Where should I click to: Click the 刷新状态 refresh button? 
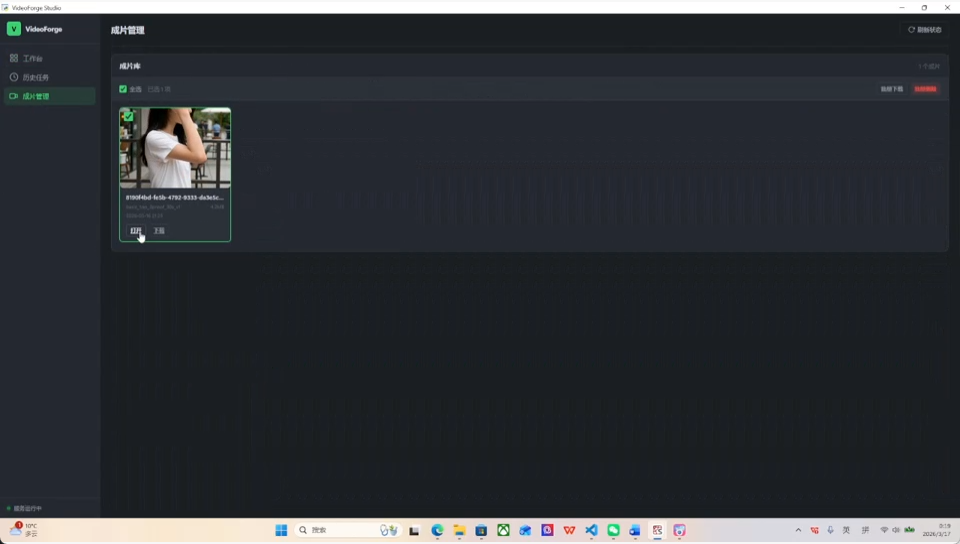924,29
